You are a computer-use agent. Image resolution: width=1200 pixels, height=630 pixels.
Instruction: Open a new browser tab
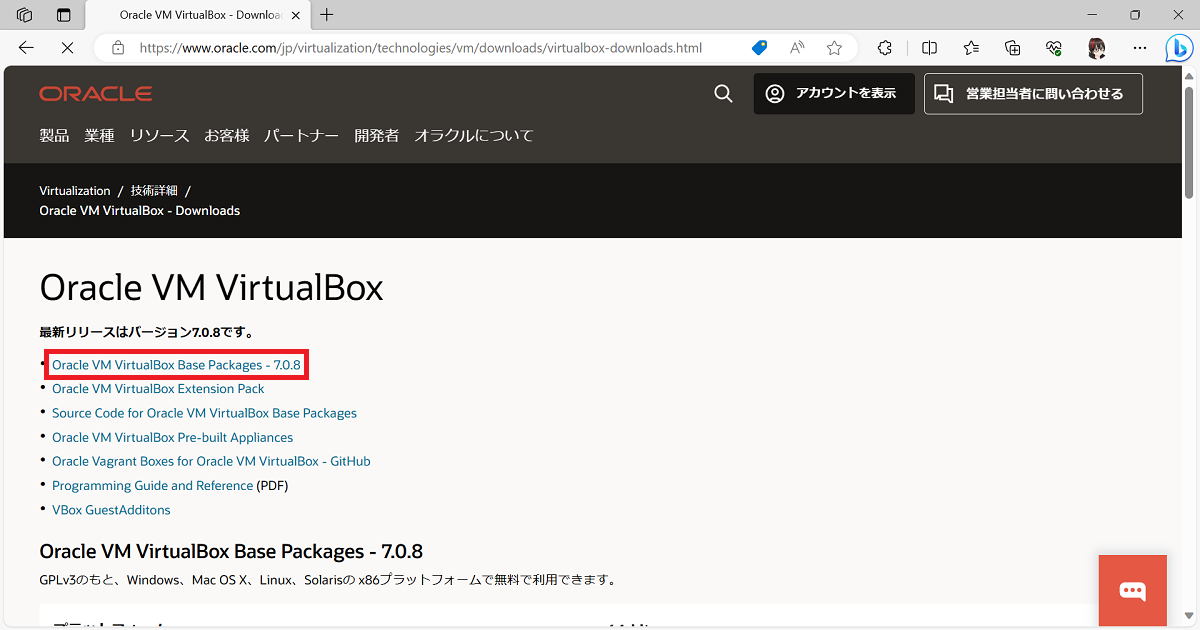pos(326,15)
